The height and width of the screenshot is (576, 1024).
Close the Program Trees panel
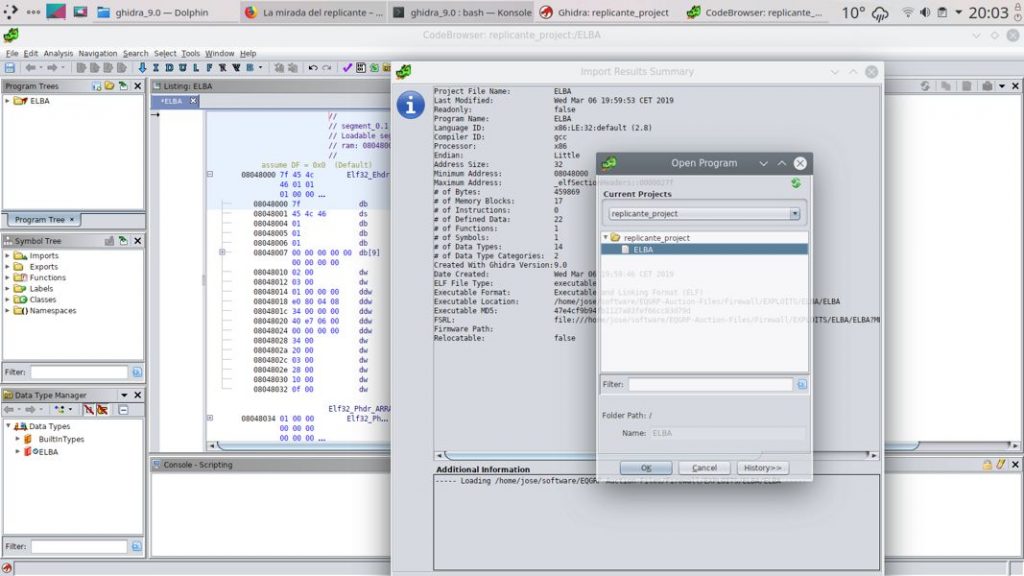click(137, 86)
